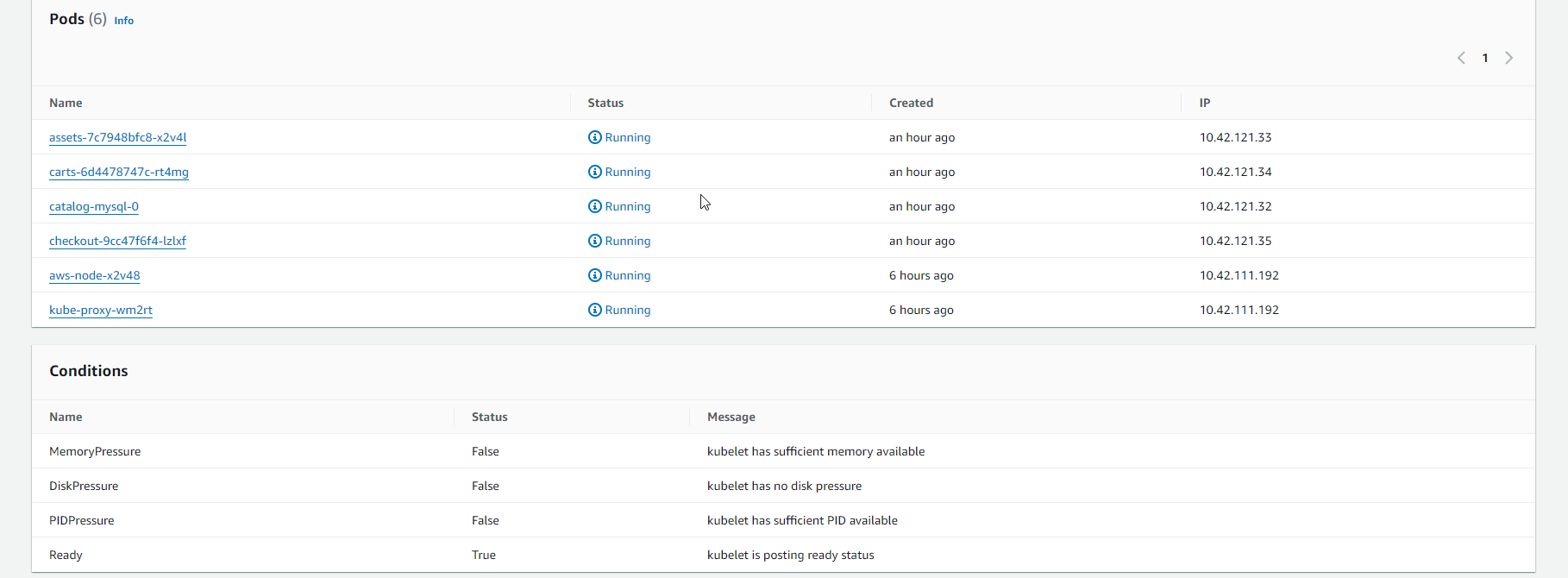Open the Info link beside Pods
Image resolution: width=1568 pixels, height=578 pixels.
pyautogui.click(x=124, y=21)
